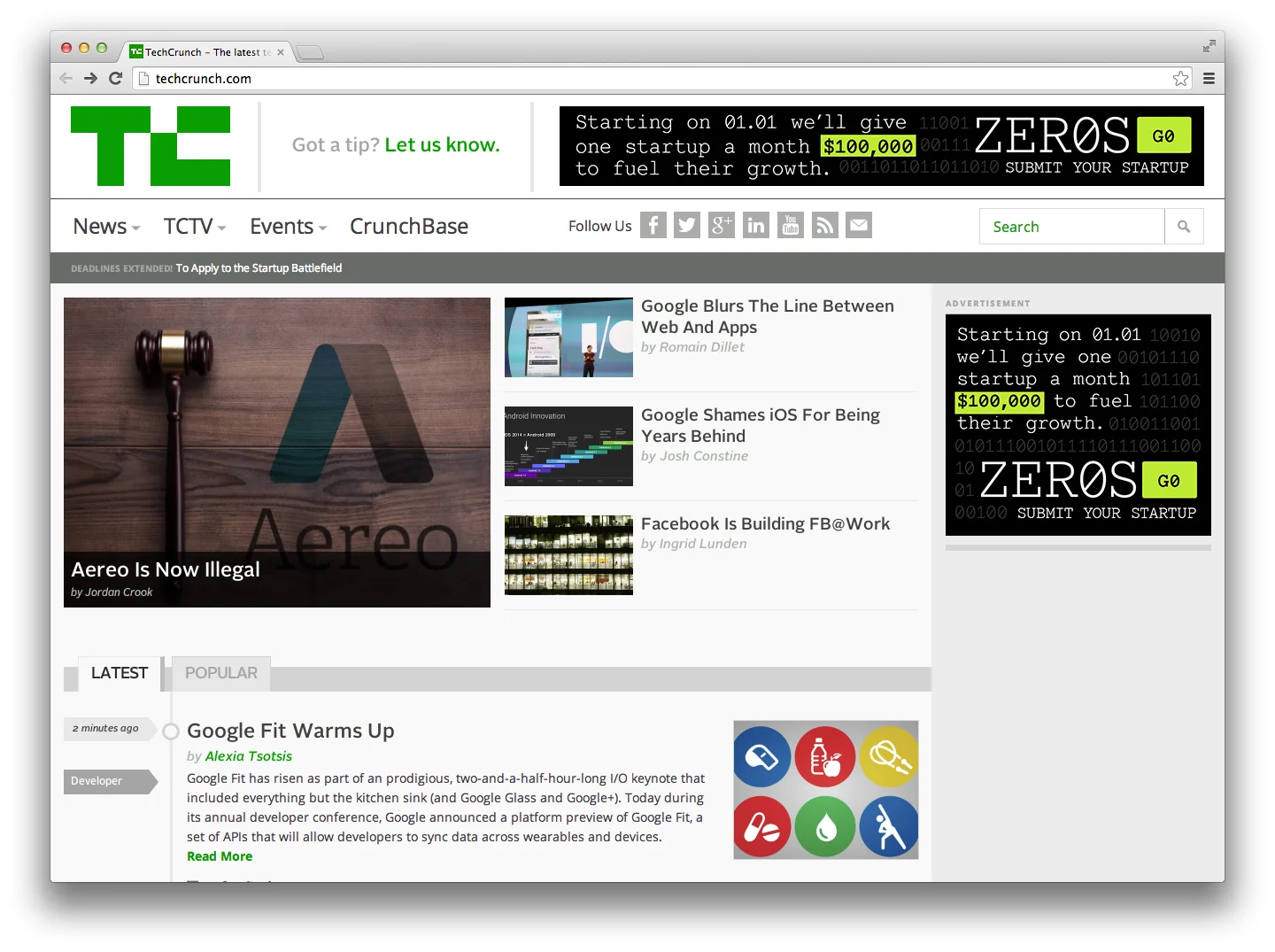Switch to the POPULAR tab
Viewport: 1275px width, 952px height.
[221, 673]
